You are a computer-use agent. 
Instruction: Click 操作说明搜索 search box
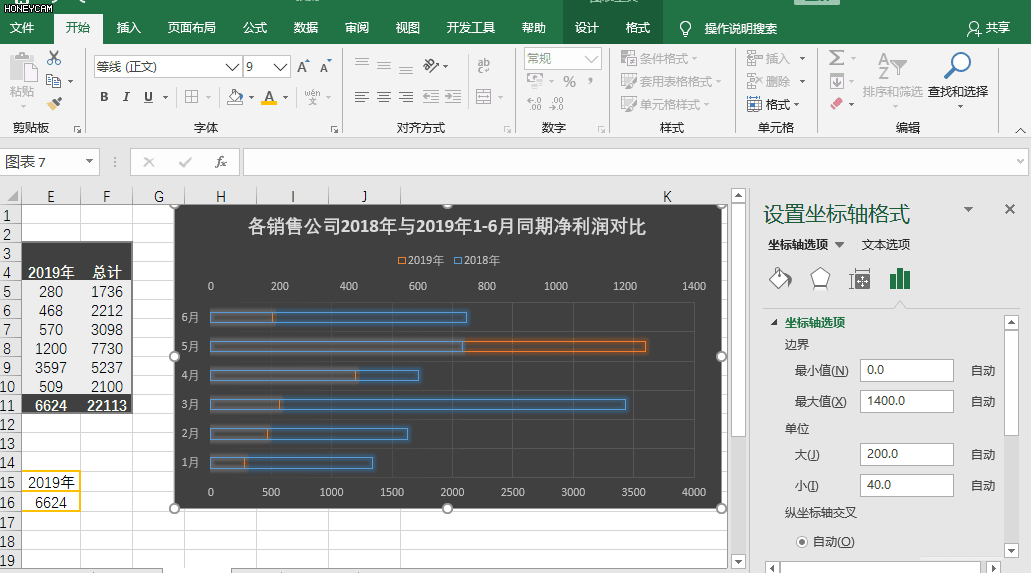click(x=740, y=28)
